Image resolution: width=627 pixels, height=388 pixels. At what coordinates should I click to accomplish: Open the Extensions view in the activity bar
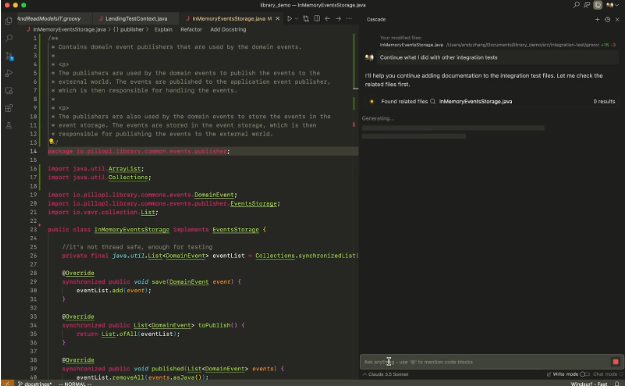pos(9,108)
